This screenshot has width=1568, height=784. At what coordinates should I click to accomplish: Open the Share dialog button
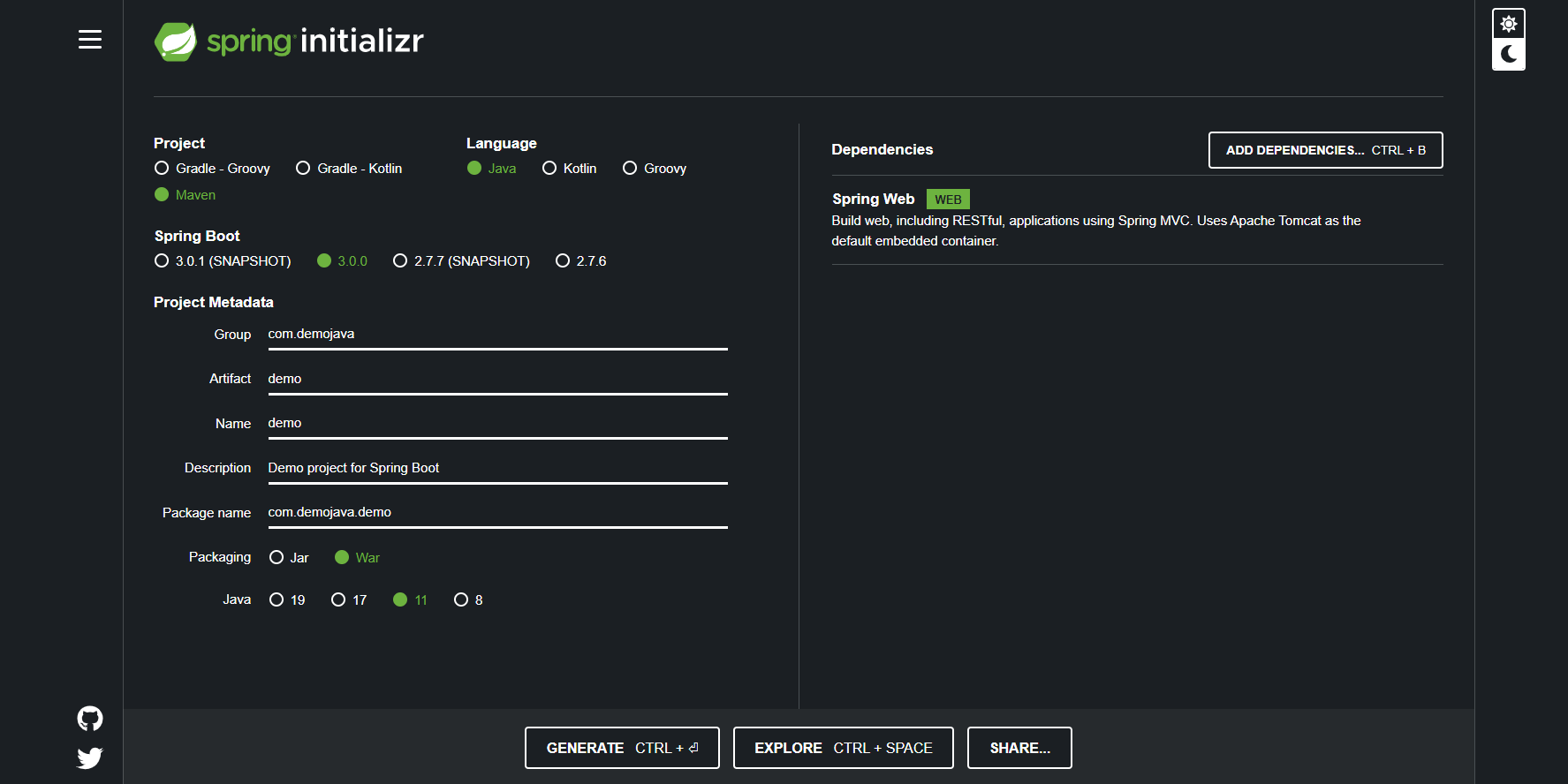pyautogui.click(x=1019, y=748)
